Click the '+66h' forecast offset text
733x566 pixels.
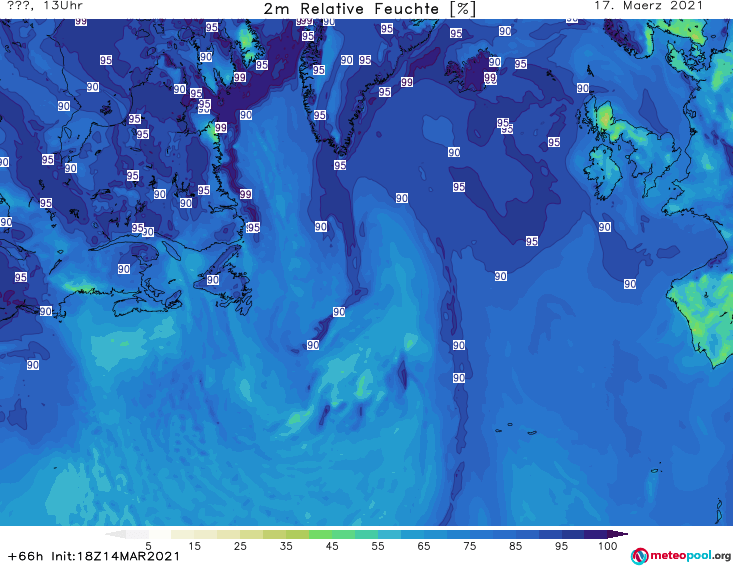(25, 556)
